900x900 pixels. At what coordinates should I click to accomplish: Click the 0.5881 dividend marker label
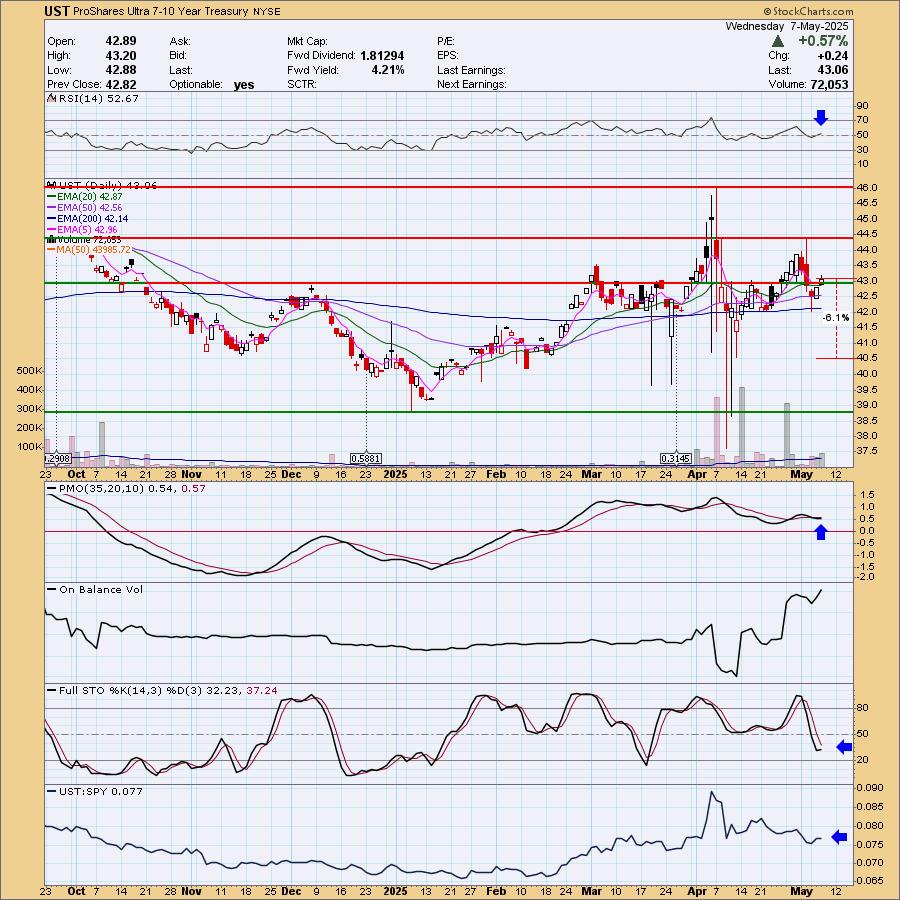pyautogui.click(x=366, y=459)
